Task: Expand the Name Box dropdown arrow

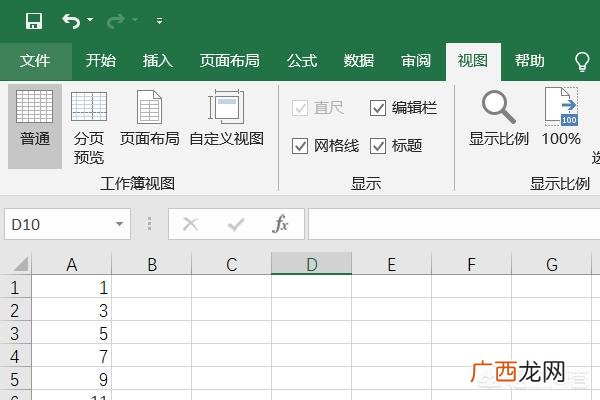Action: [120, 224]
